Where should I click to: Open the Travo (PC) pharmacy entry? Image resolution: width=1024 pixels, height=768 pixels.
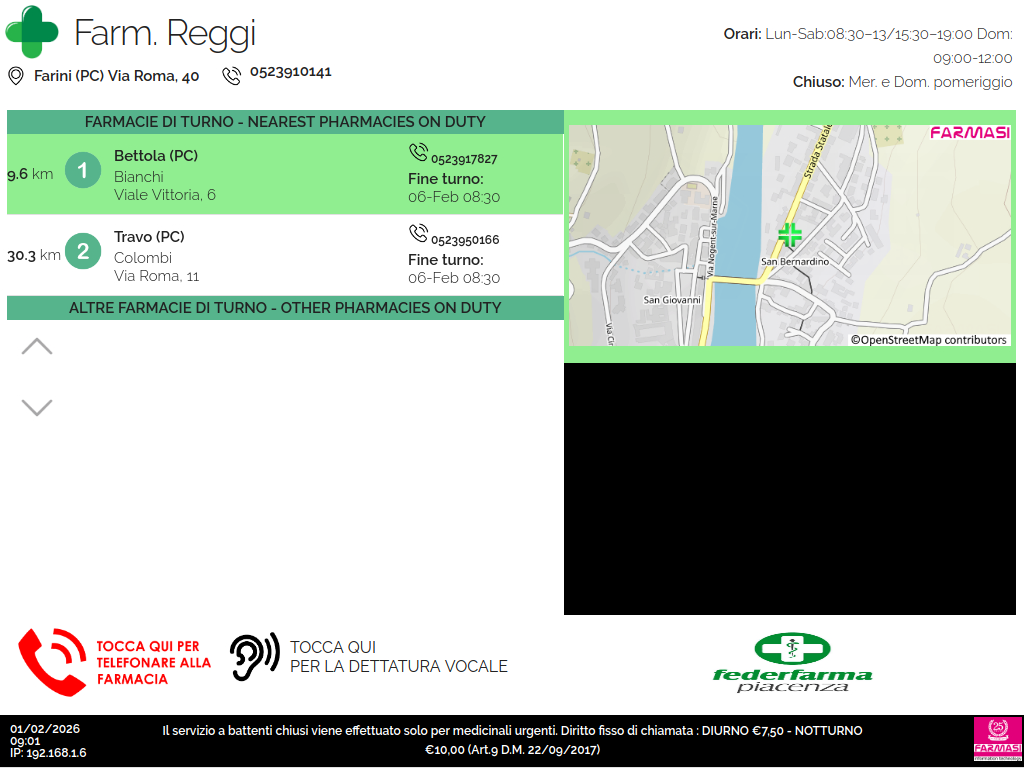(149, 237)
